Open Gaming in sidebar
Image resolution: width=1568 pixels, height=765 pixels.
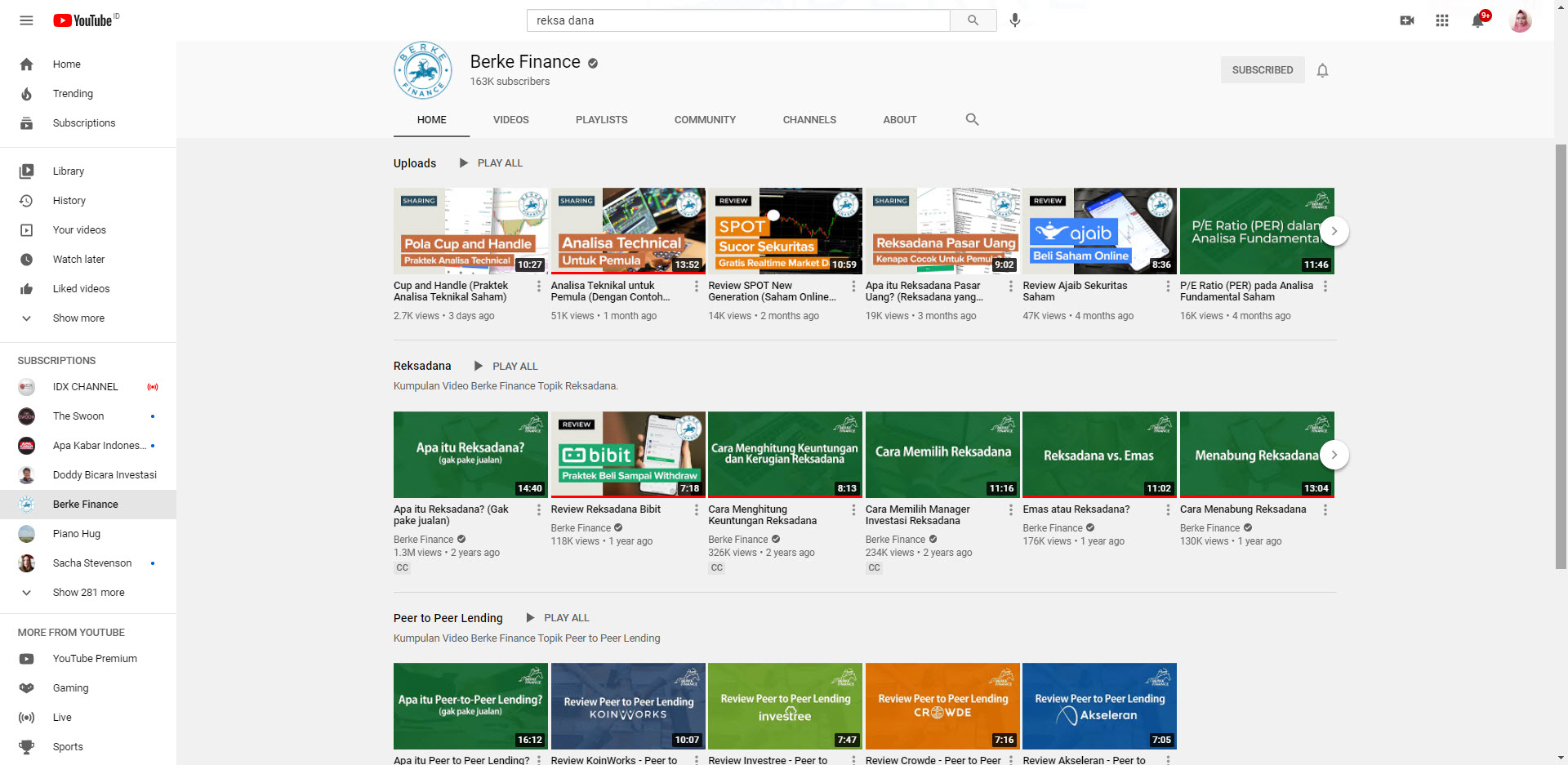[88, 688]
